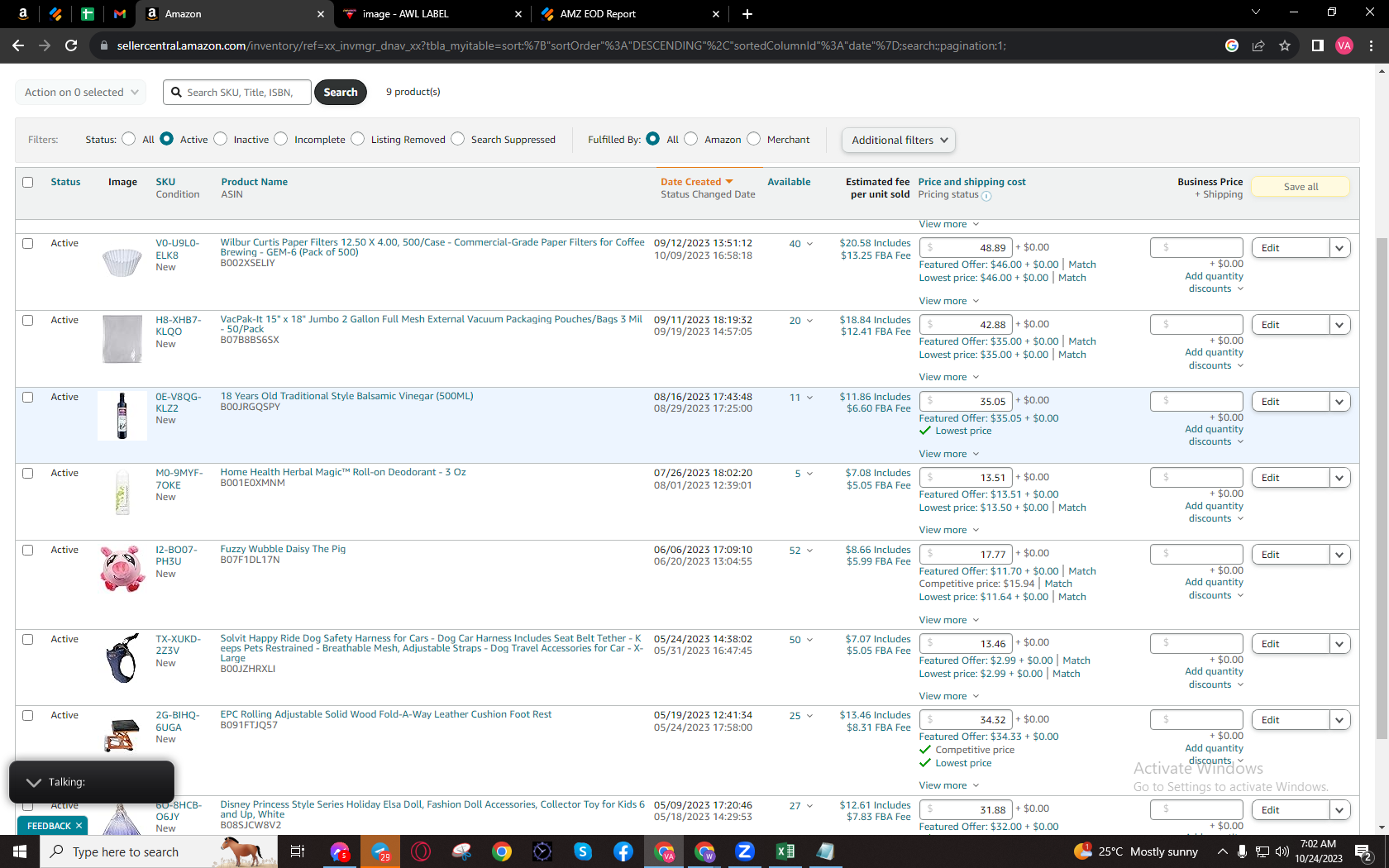Screen dimensions: 1389x868
Task: Click the info icon beside Pricing status
Action: [986, 196]
